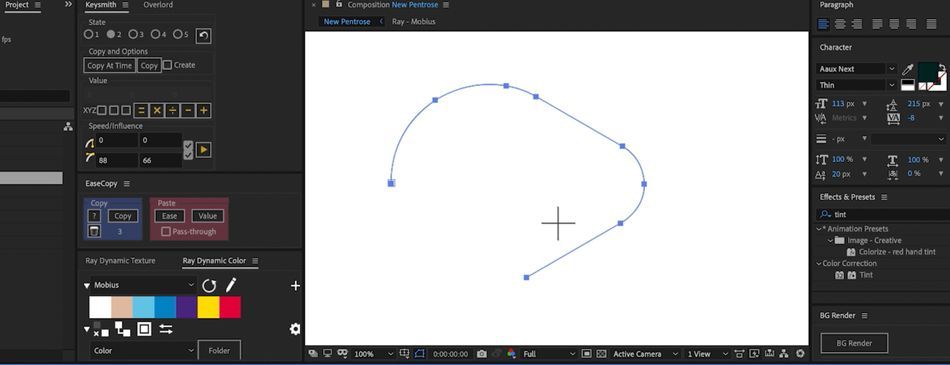Click the EaseCopy help question mark button

(x=94, y=216)
